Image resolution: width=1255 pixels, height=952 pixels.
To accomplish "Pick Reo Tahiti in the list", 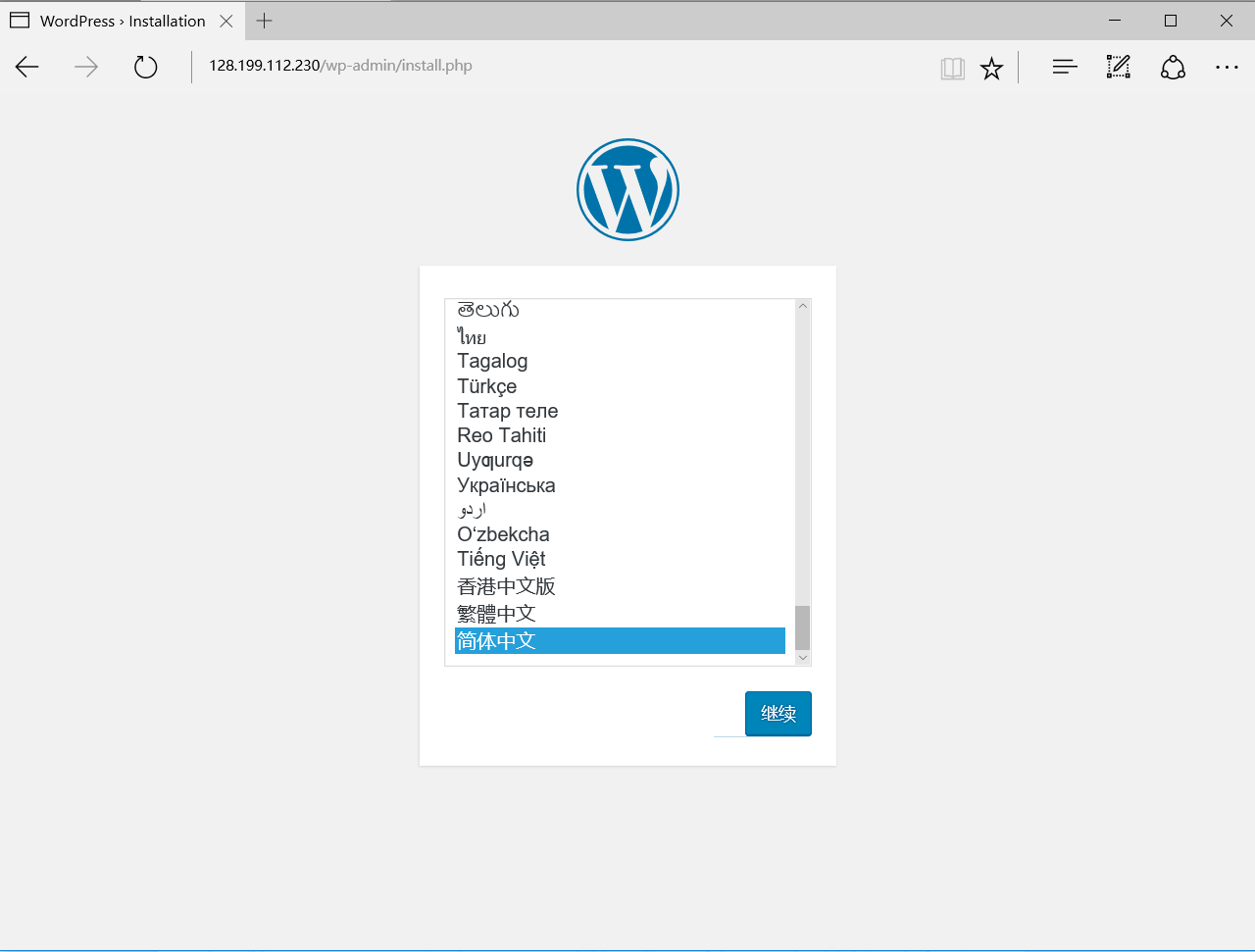I will tap(620, 435).
